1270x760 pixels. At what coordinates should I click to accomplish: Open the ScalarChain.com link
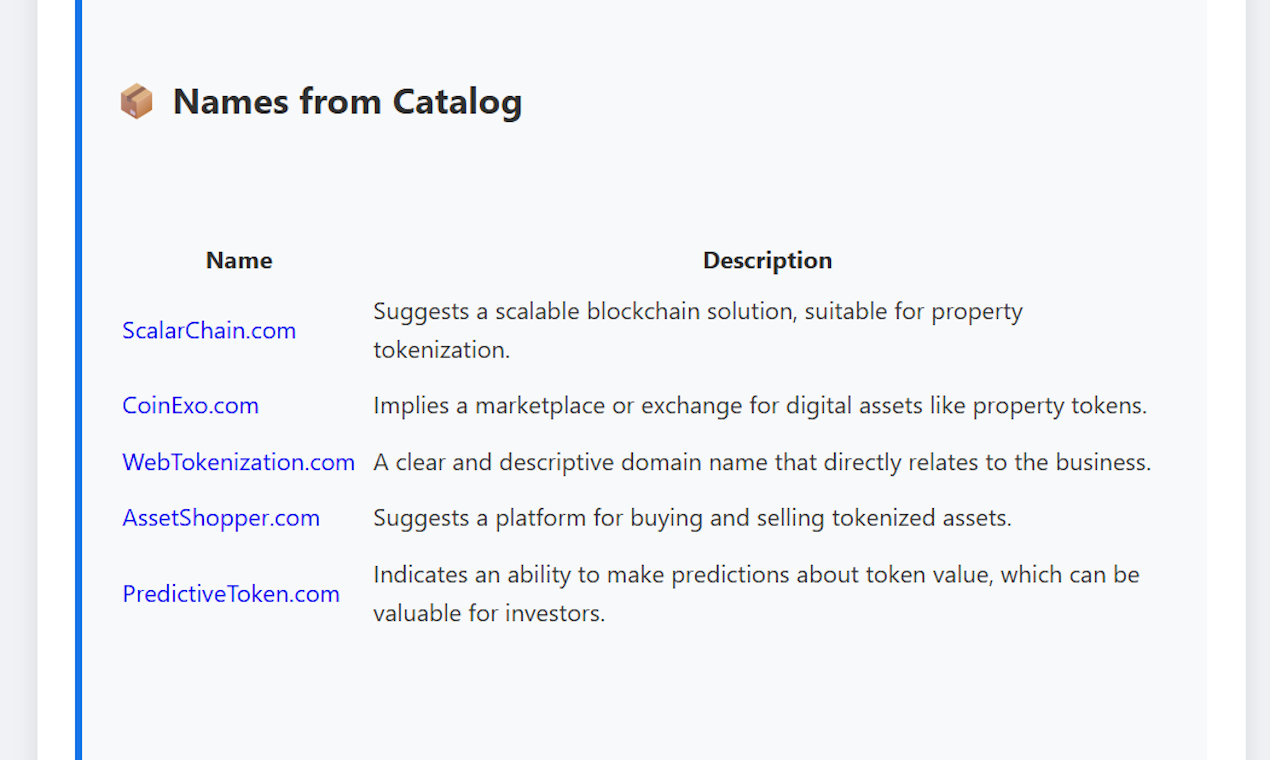click(208, 330)
